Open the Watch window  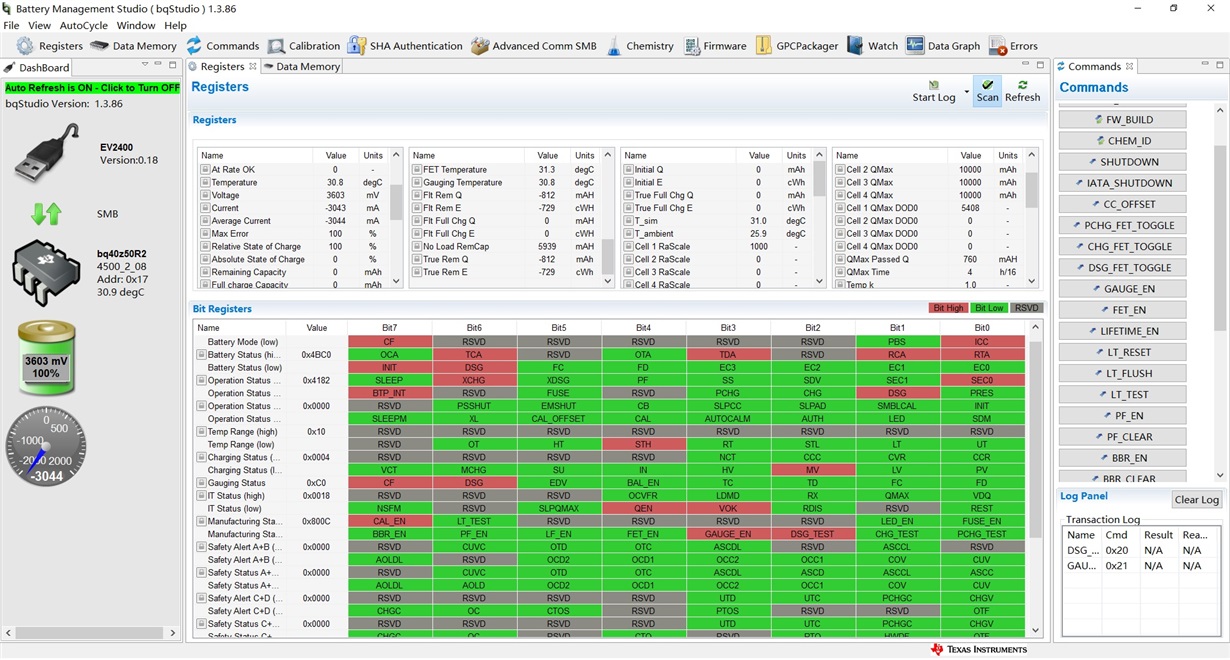coord(872,46)
